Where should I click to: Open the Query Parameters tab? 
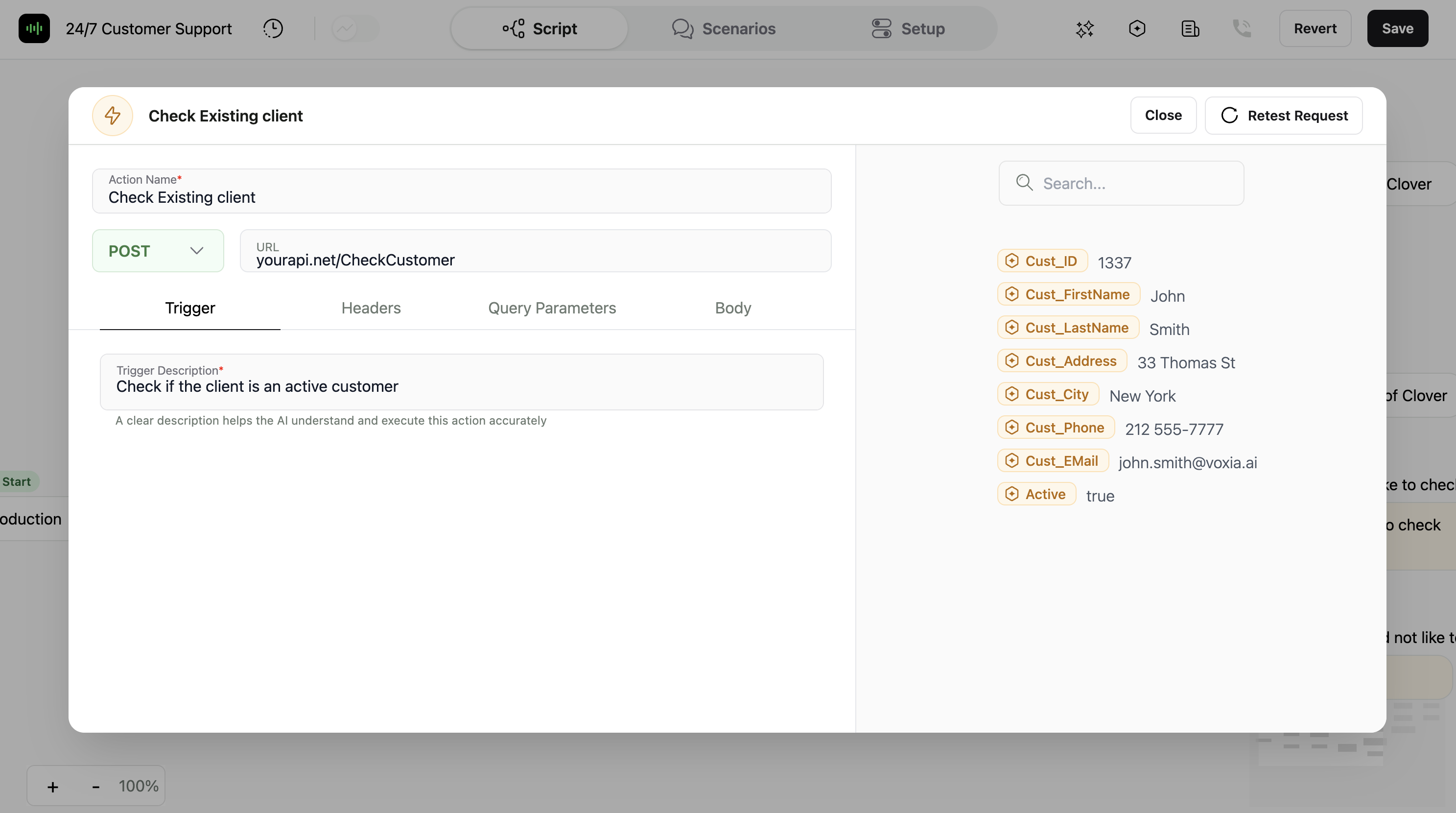[552, 308]
